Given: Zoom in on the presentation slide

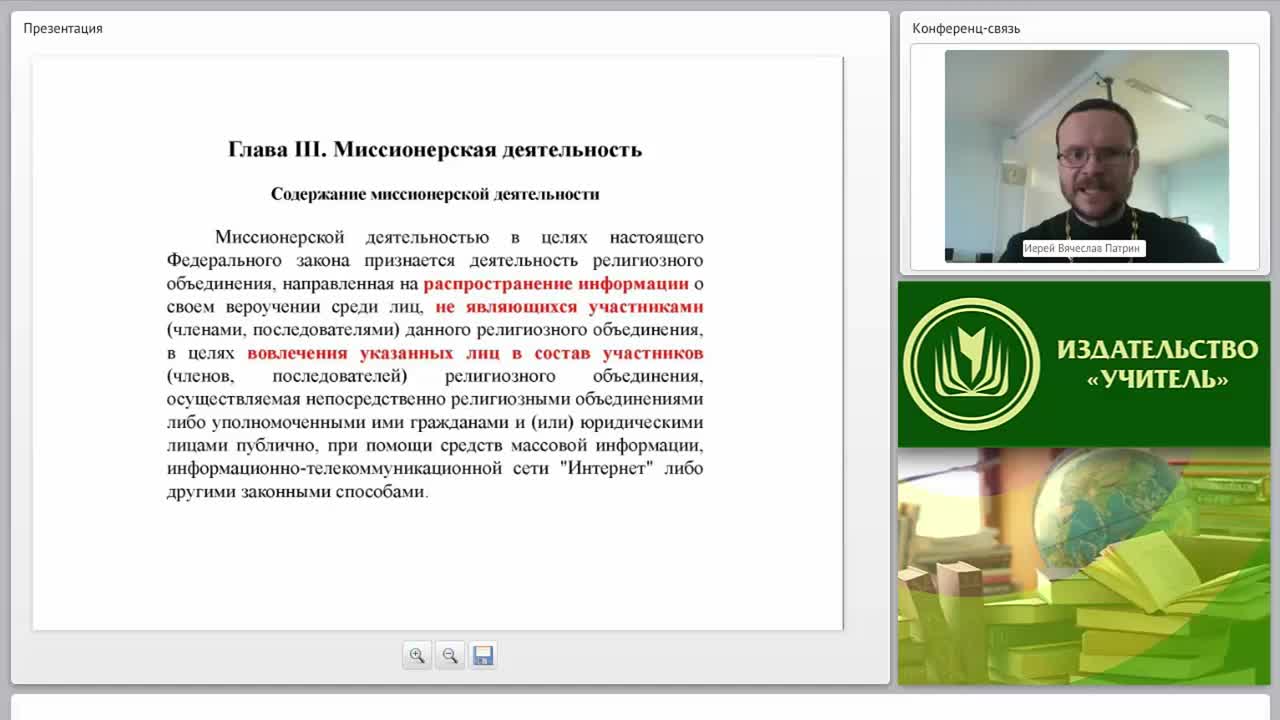Looking at the screenshot, I should point(417,655).
